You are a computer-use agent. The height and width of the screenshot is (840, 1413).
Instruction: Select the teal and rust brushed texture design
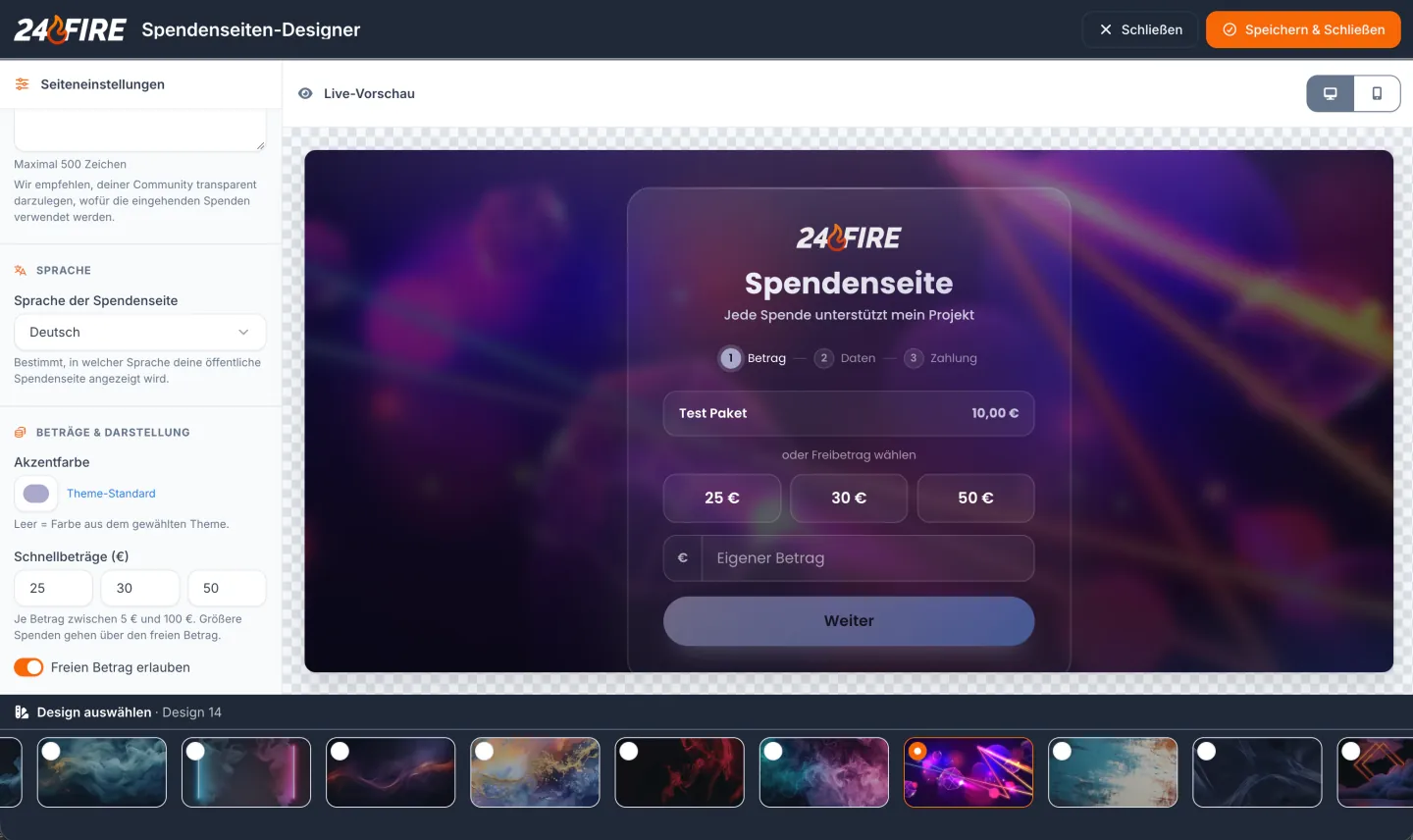click(1113, 772)
